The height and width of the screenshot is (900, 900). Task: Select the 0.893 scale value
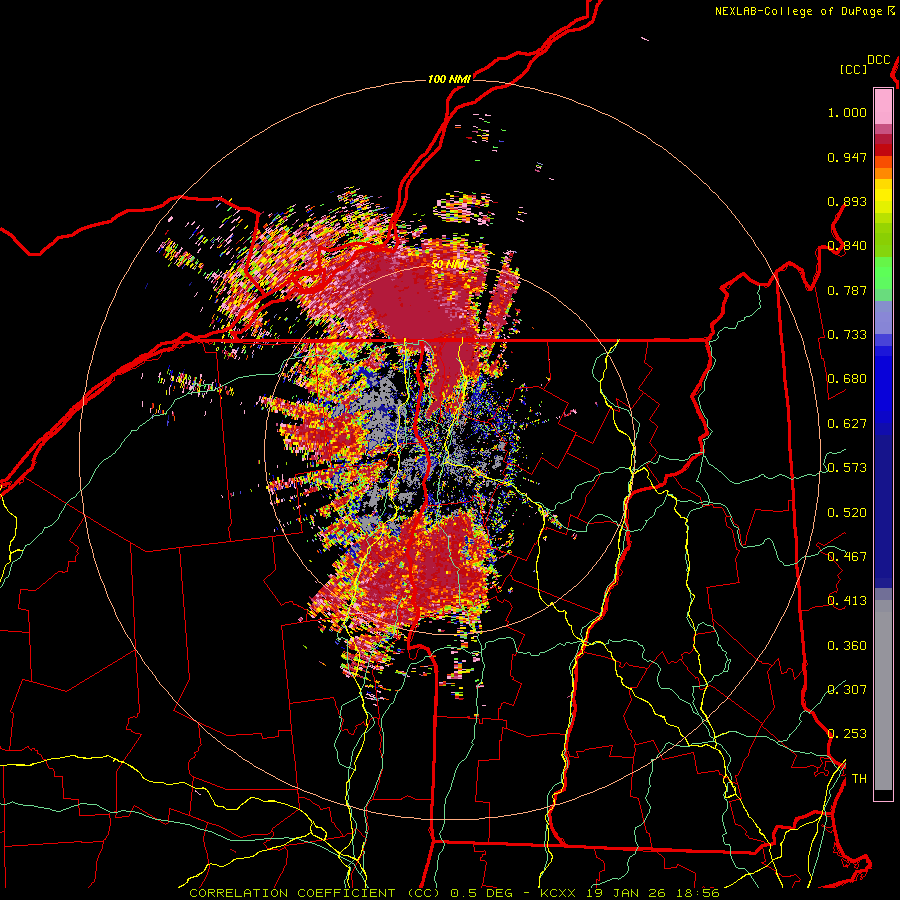pyautogui.click(x=847, y=201)
